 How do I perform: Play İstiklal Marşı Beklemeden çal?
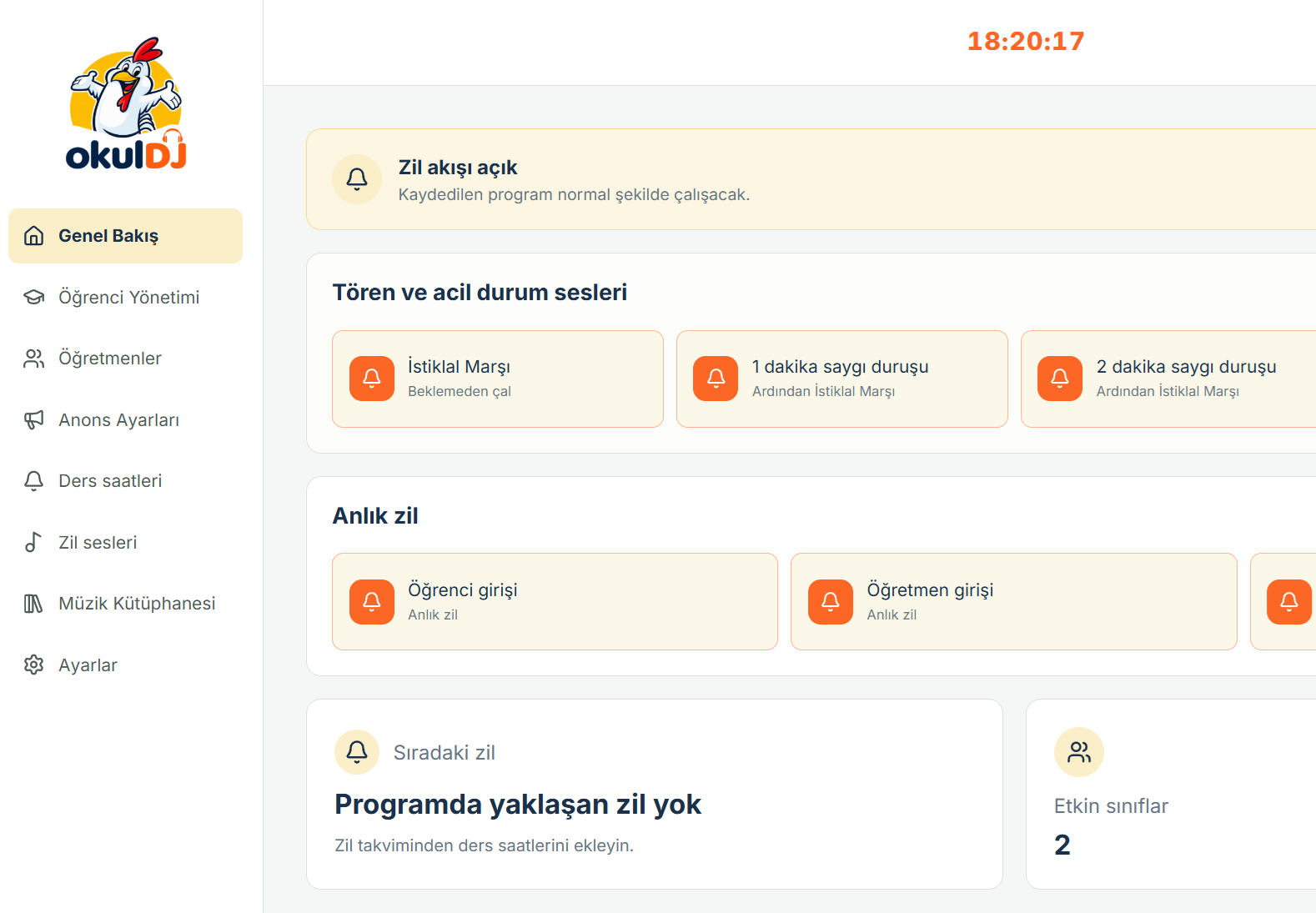498,379
